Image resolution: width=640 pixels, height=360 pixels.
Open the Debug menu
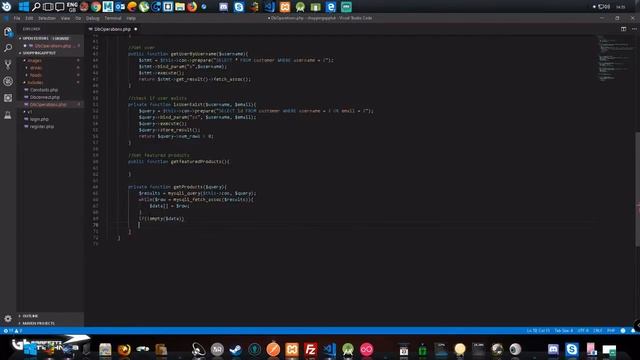pos(93,18)
